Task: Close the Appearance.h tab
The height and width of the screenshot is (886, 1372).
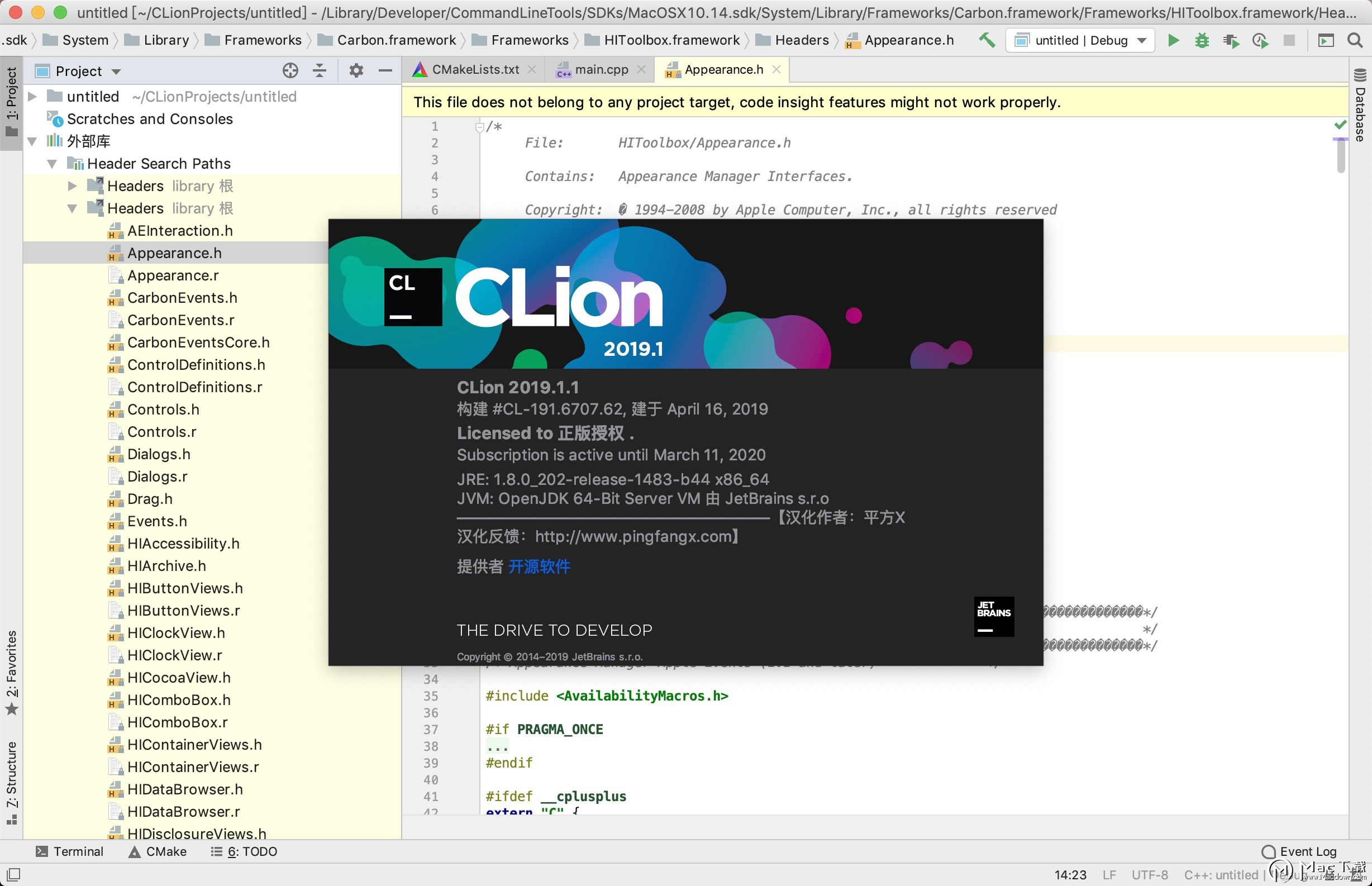Action: [x=776, y=70]
